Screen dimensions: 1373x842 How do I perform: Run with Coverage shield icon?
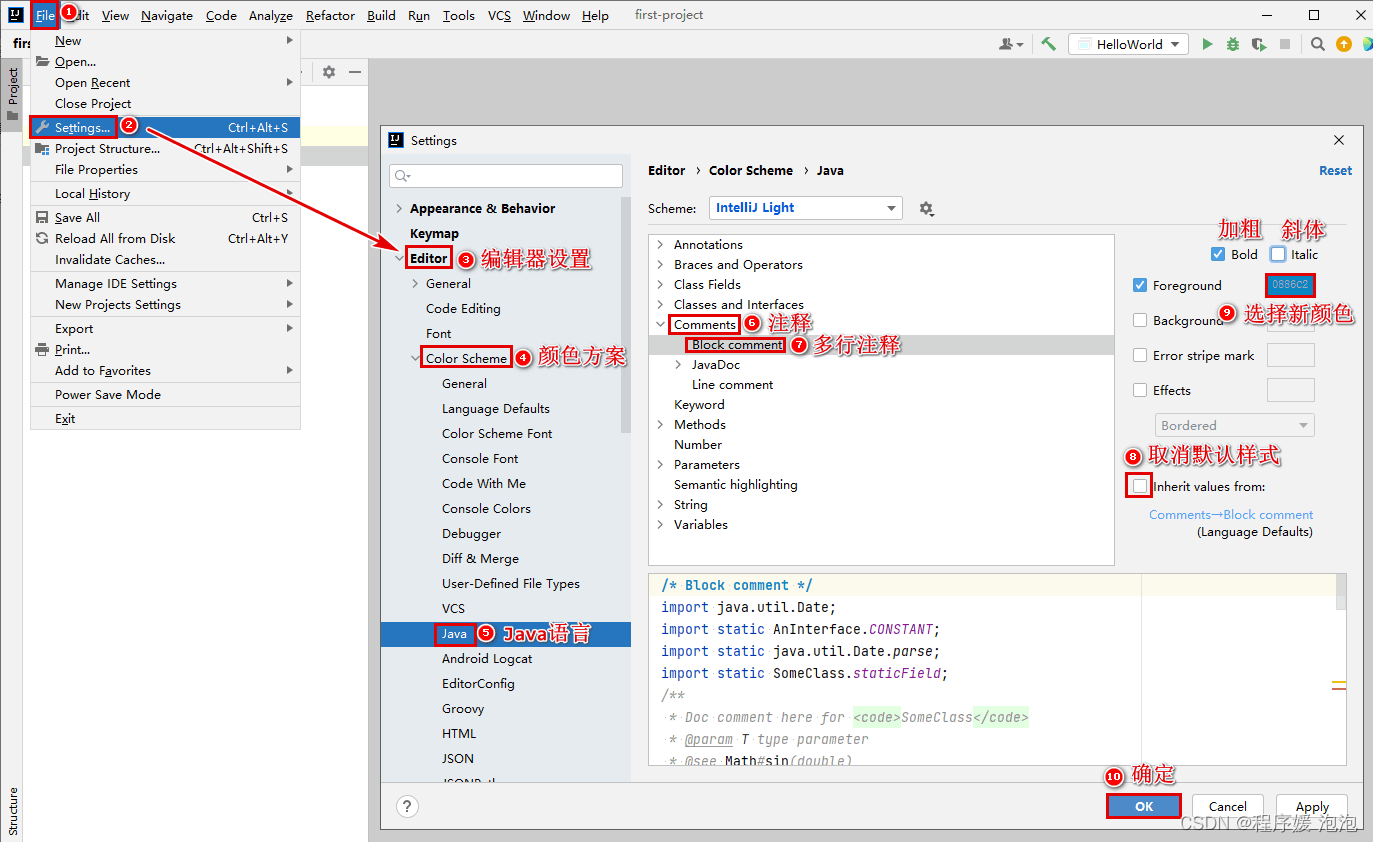pos(1259,44)
